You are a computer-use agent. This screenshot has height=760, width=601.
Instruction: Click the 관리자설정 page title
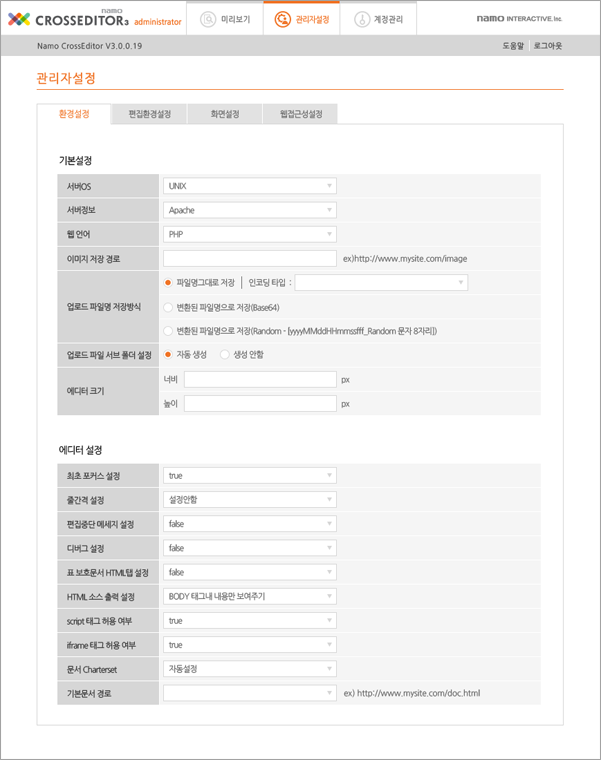66,78
